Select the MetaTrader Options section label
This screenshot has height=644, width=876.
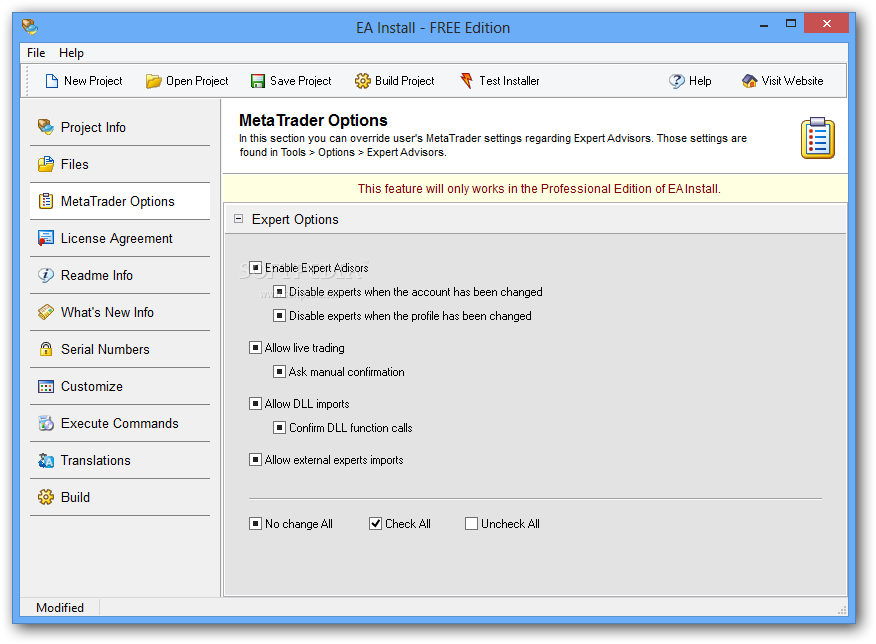(117, 202)
